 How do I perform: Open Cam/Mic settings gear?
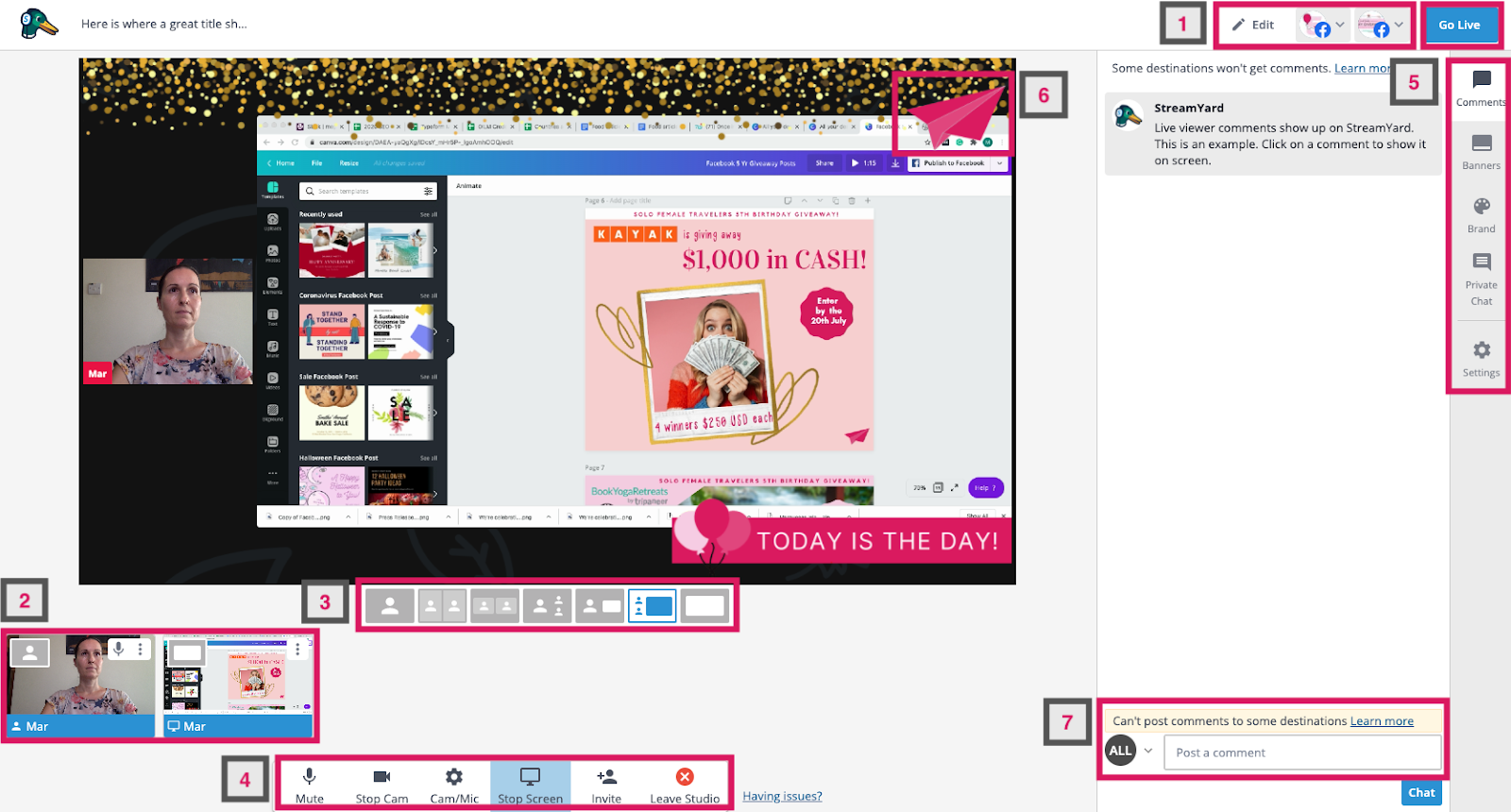pyautogui.click(x=454, y=785)
